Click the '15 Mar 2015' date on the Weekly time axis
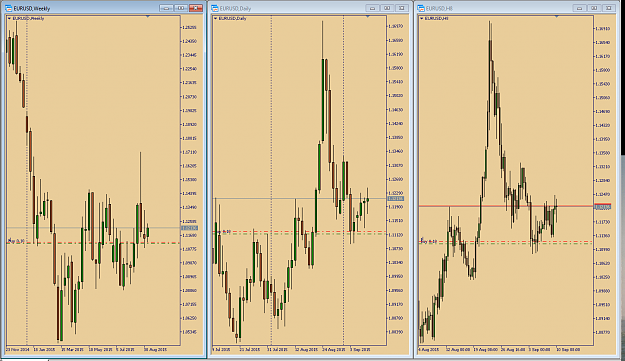Viewport: 625px width, 361px height. pos(72,349)
